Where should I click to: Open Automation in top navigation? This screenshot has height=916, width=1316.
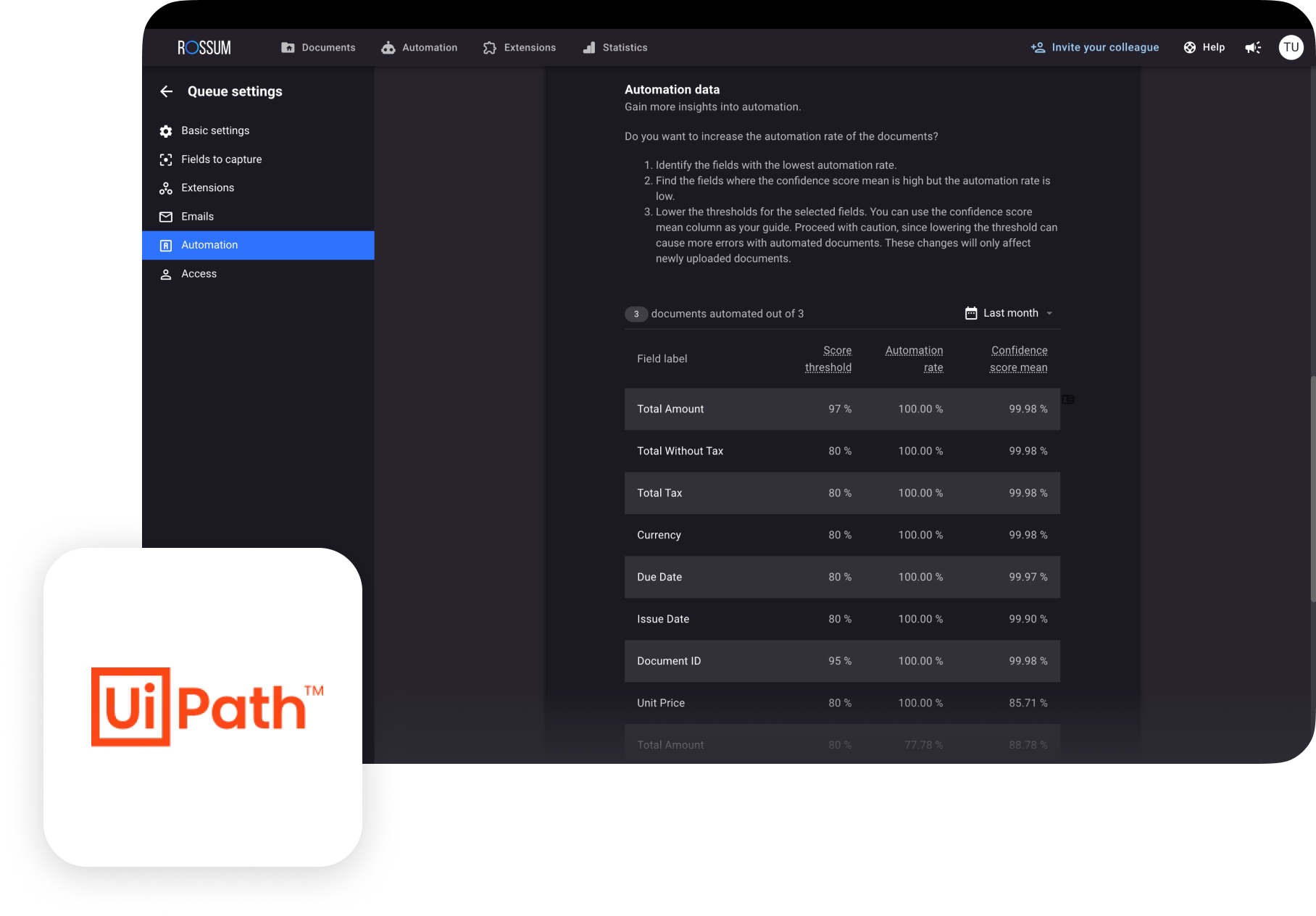tap(420, 48)
